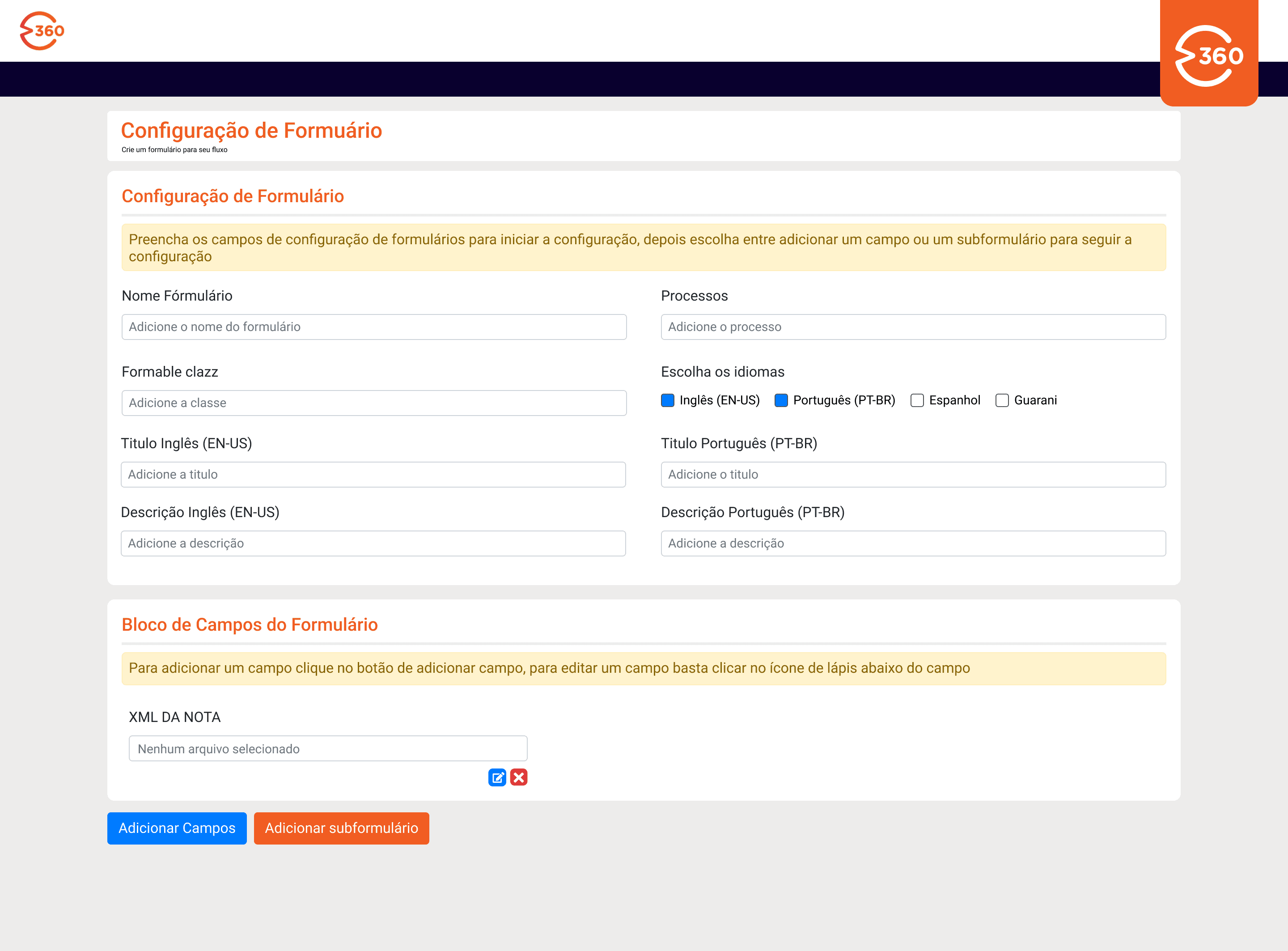
Task: Enable the Espanhol language checkbox
Action: (917, 400)
